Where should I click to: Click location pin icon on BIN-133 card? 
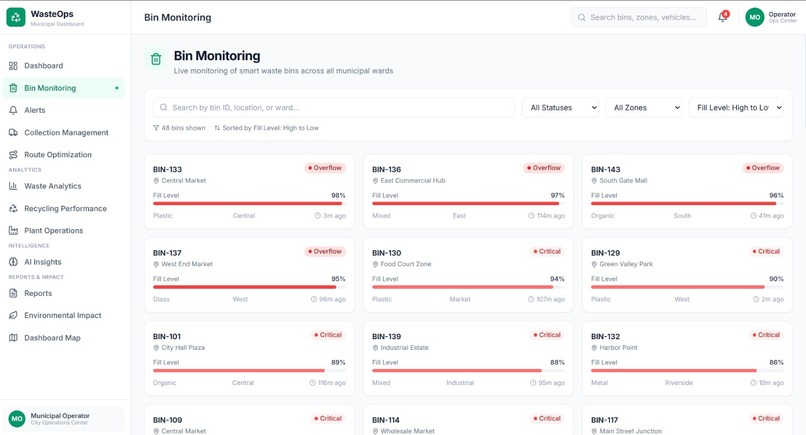click(x=156, y=181)
